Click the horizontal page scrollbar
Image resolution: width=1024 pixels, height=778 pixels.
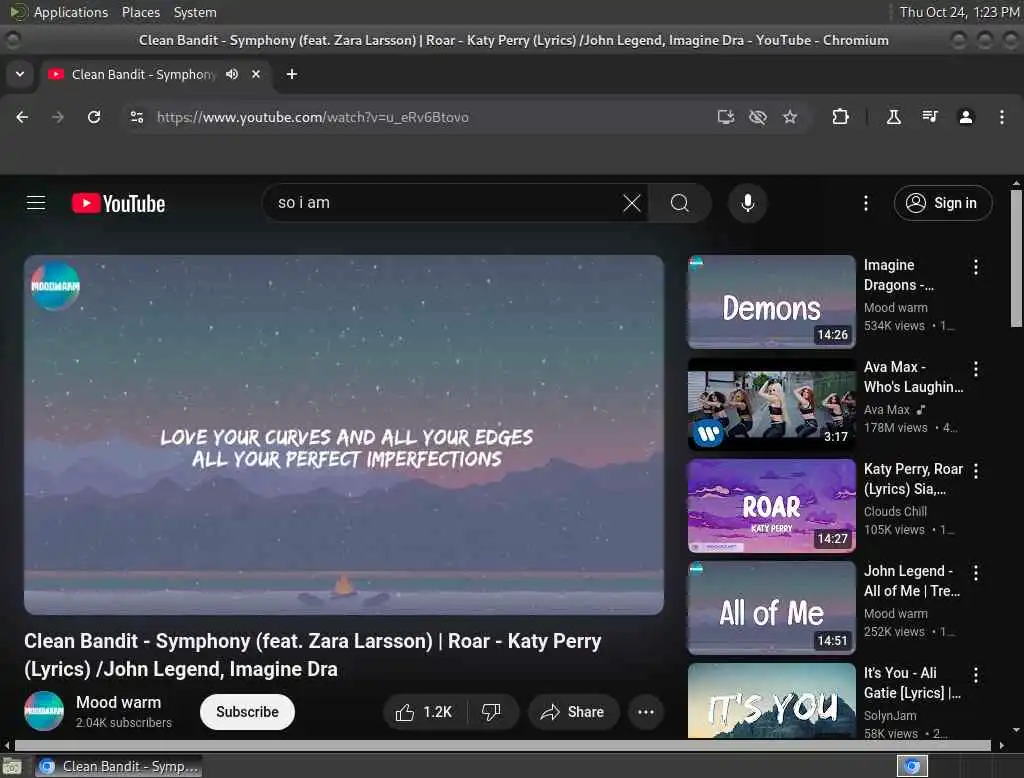coord(502,745)
